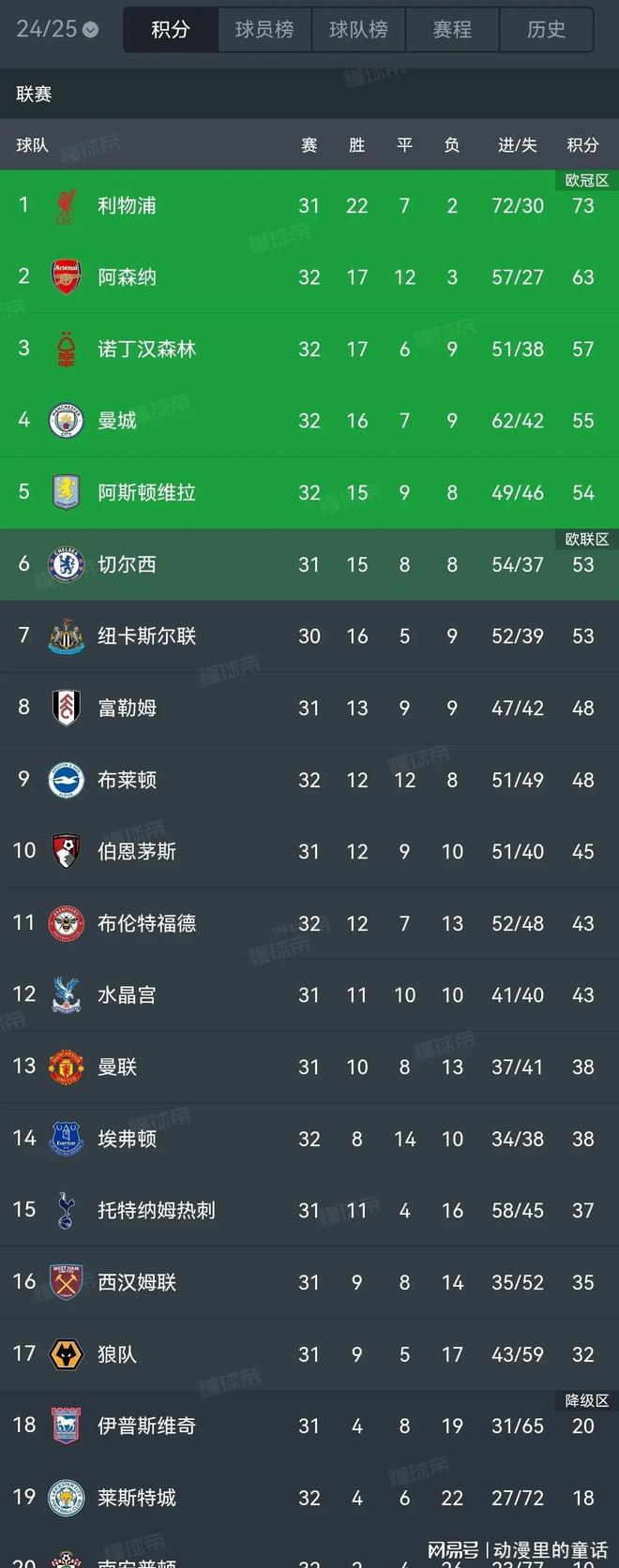The height and width of the screenshot is (1568, 619).
Task: Click the 进/失 column header
Action: click(x=517, y=145)
